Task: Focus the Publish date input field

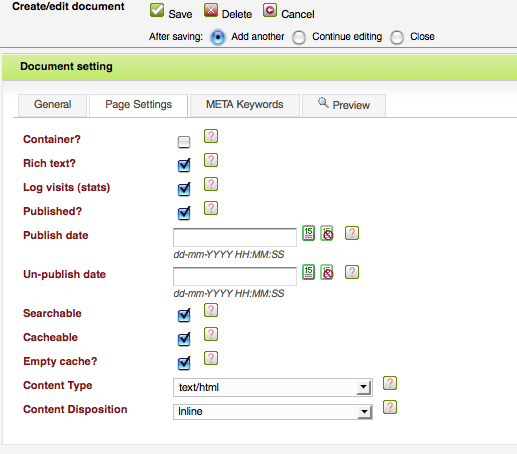Action: click(235, 237)
